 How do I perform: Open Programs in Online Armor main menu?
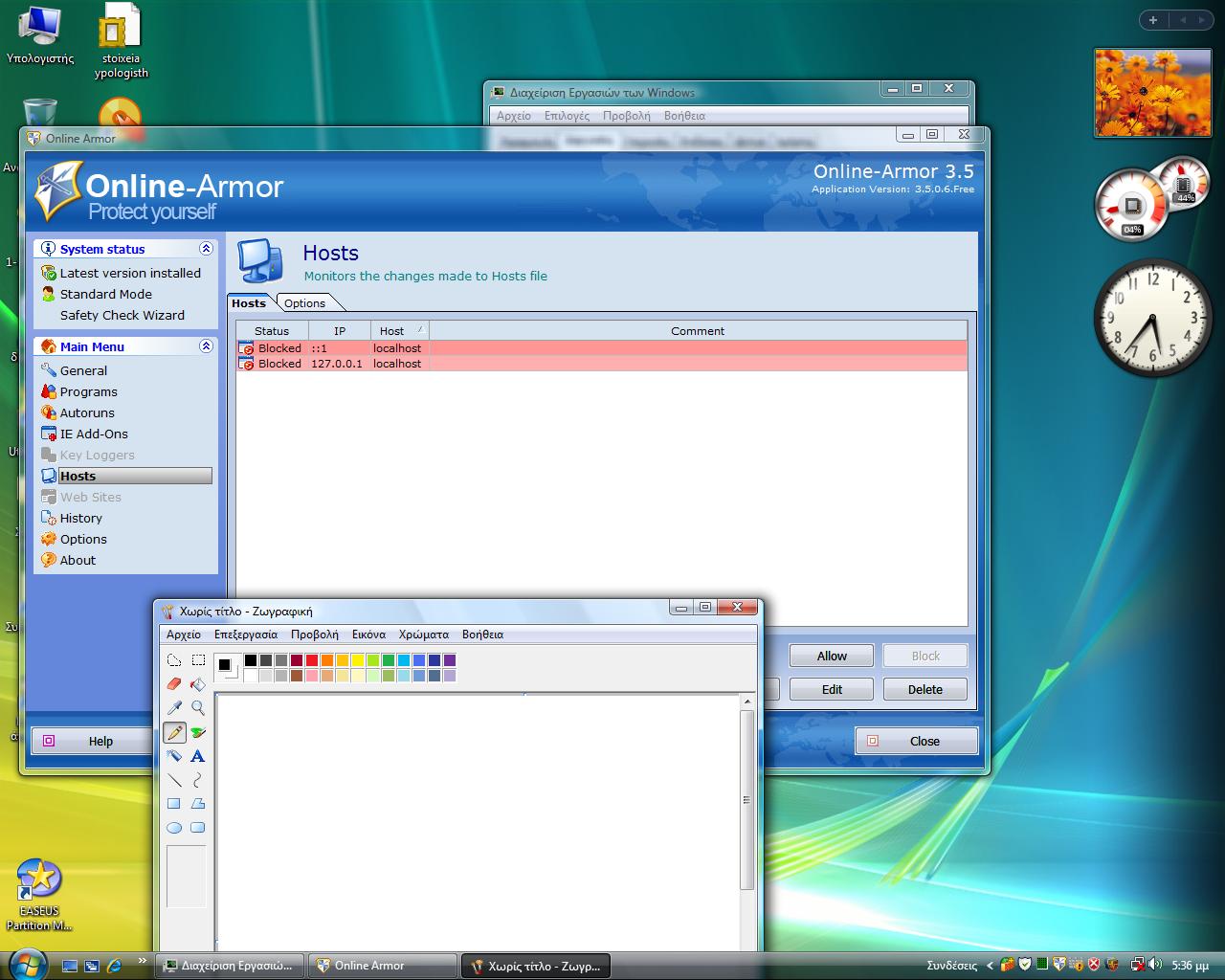coord(88,391)
